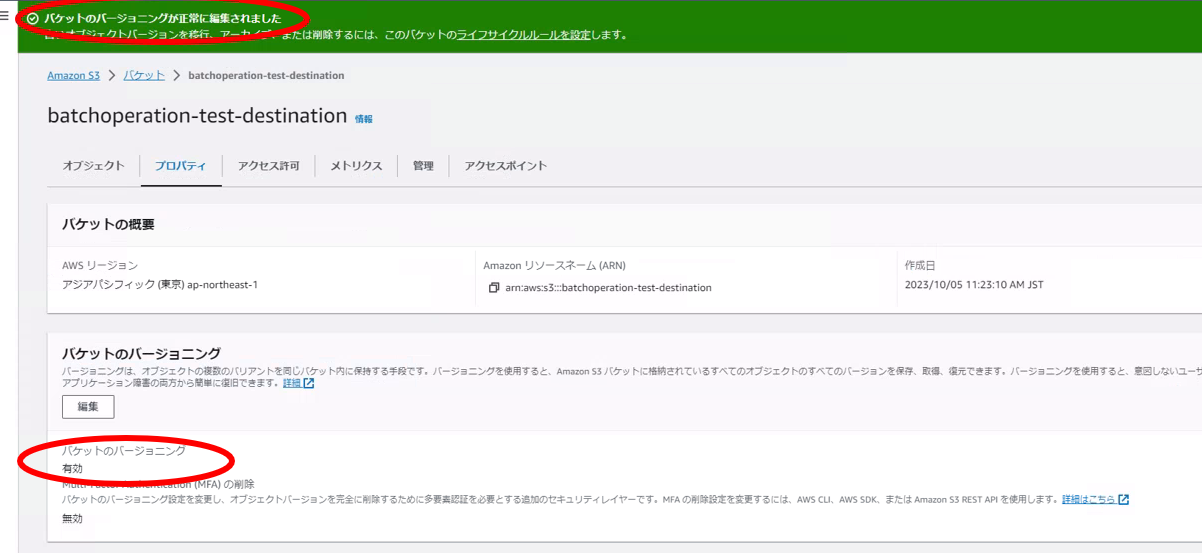Select the プロパティ tab
Screen dimensions: 1202x553
[180, 166]
